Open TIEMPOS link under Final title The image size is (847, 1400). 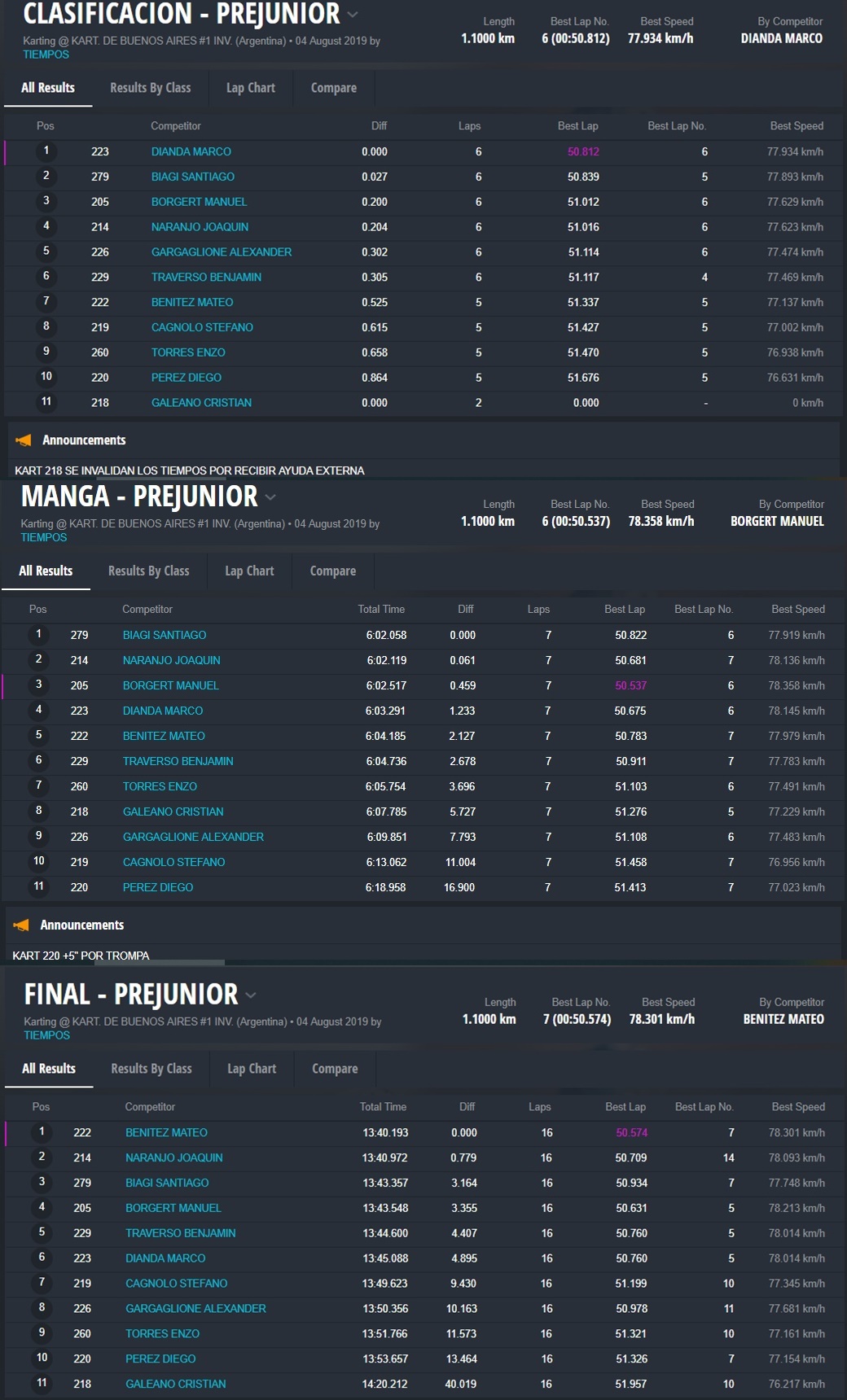(46, 1035)
